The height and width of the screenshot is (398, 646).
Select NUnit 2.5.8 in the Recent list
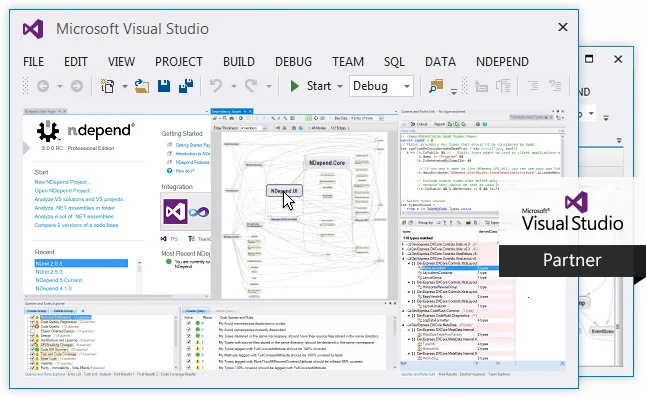[x=81, y=263]
